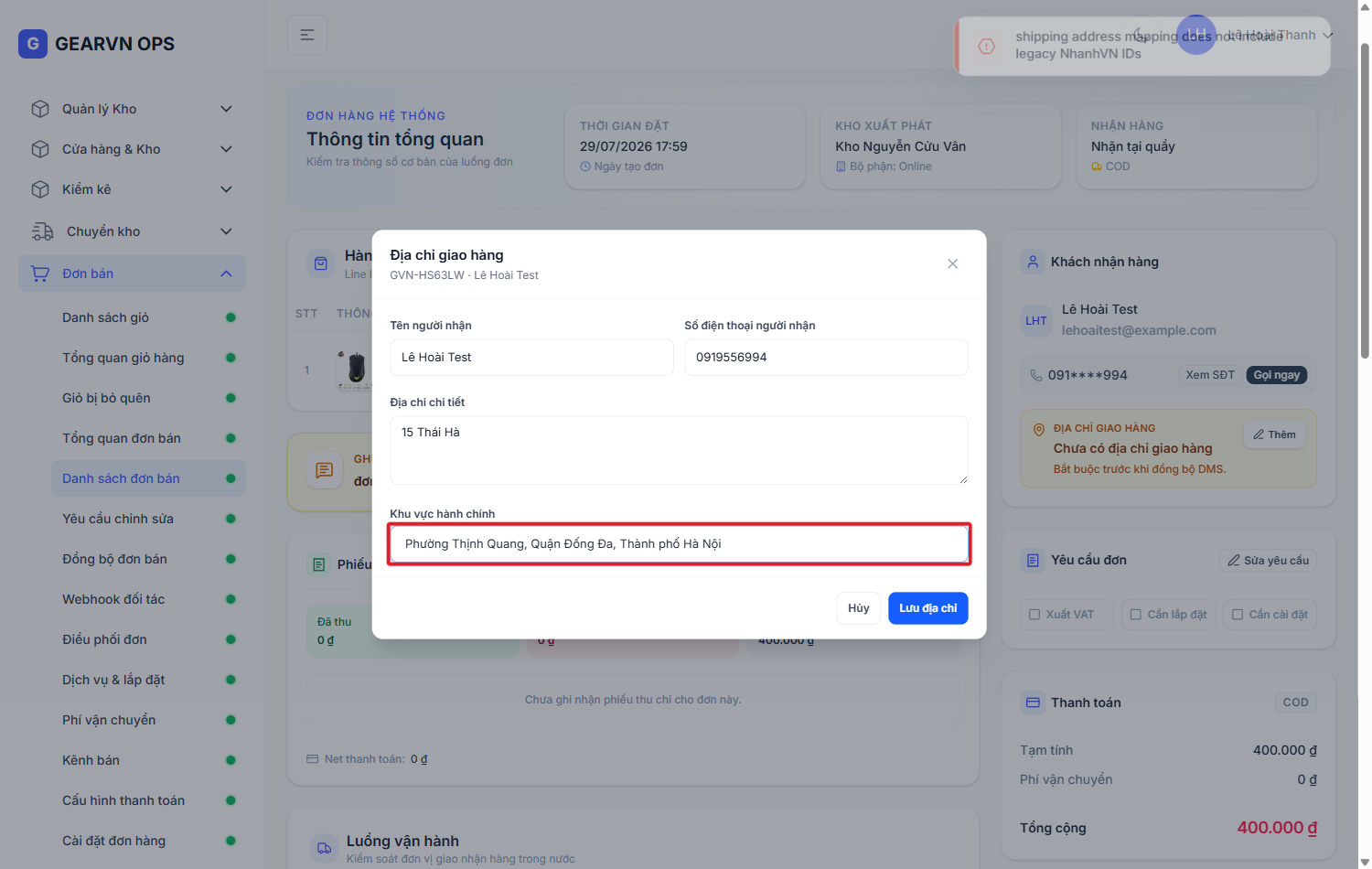Click the Khu vực hành chính field
1372x869 pixels.
coord(679,544)
